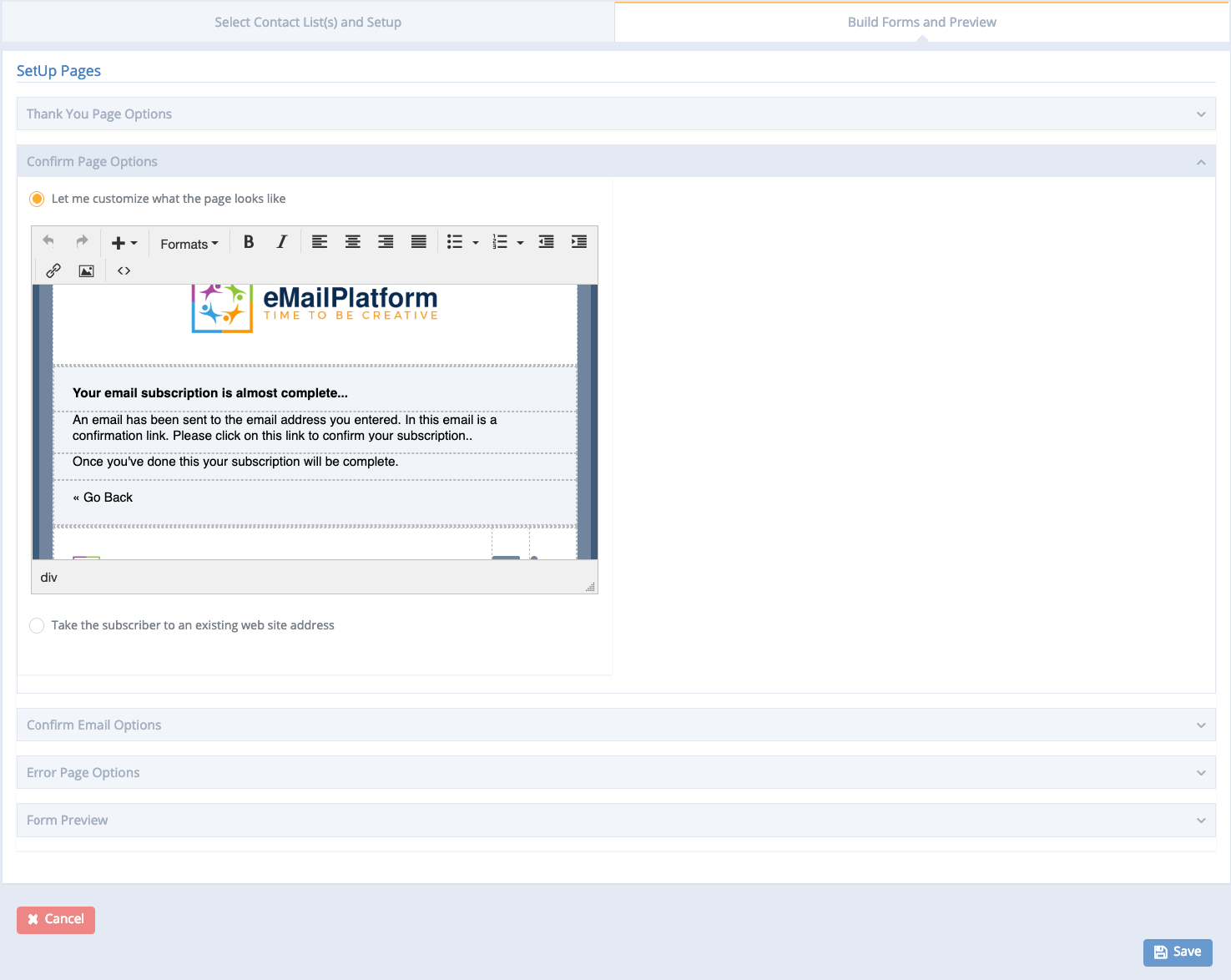Insert a link with the chain icon
The width and height of the screenshot is (1231, 980).
coord(53,270)
